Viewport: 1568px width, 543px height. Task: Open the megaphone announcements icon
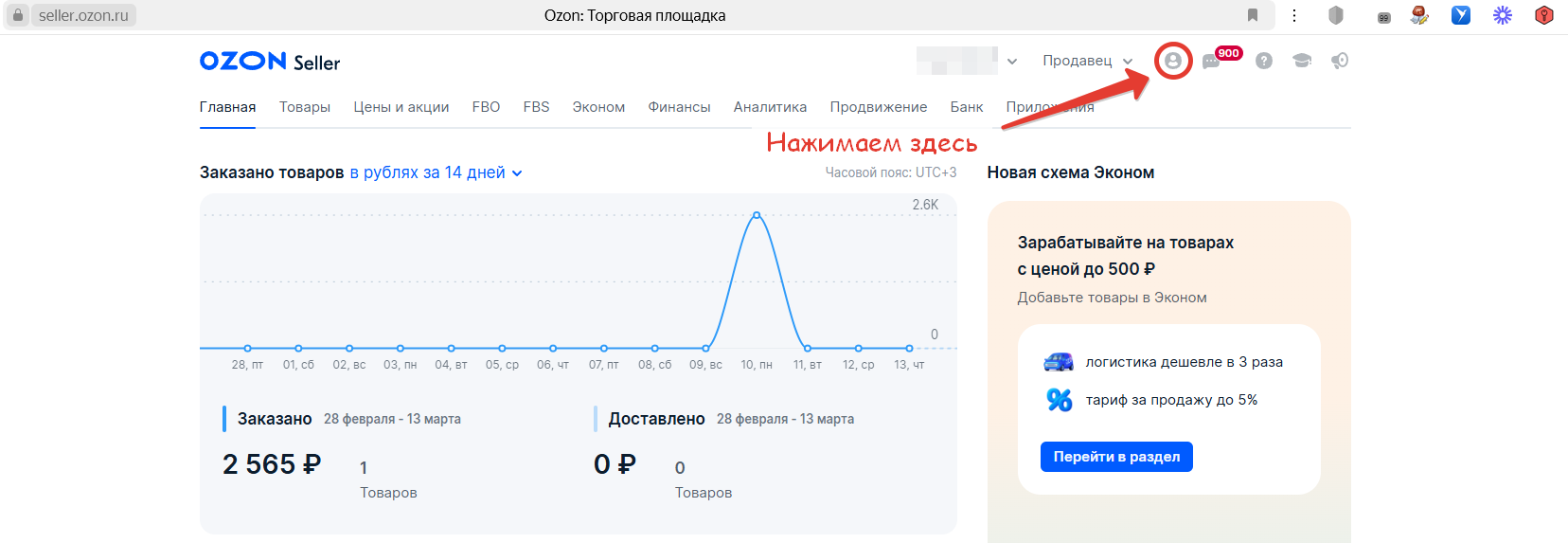1340,61
